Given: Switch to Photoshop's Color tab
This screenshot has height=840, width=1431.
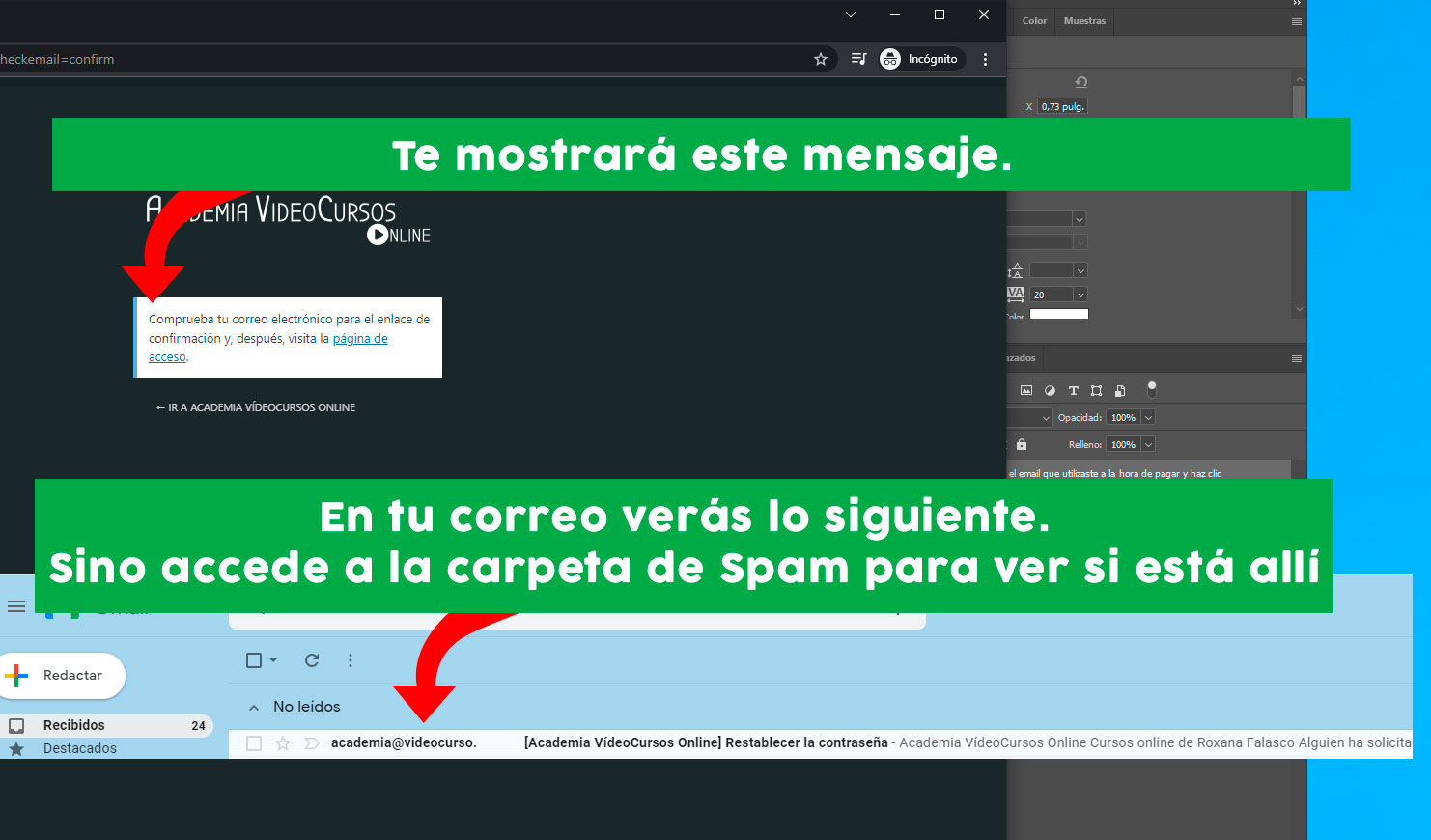Looking at the screenshot, I should pos(1035,21).
